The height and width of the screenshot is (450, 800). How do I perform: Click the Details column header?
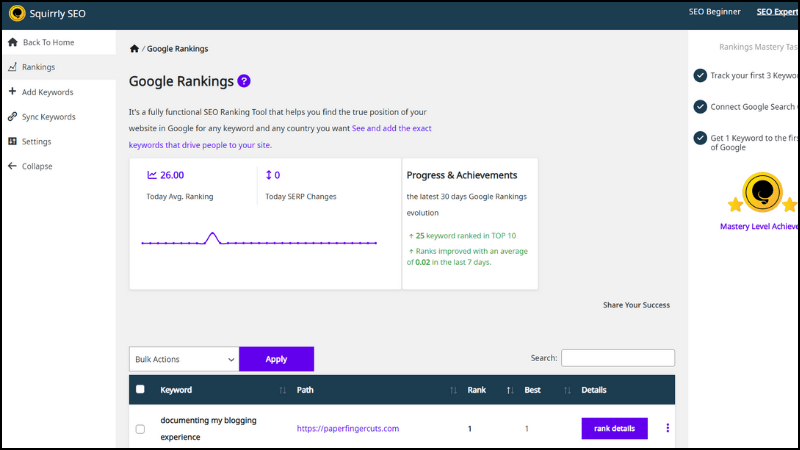coord(594,390)
